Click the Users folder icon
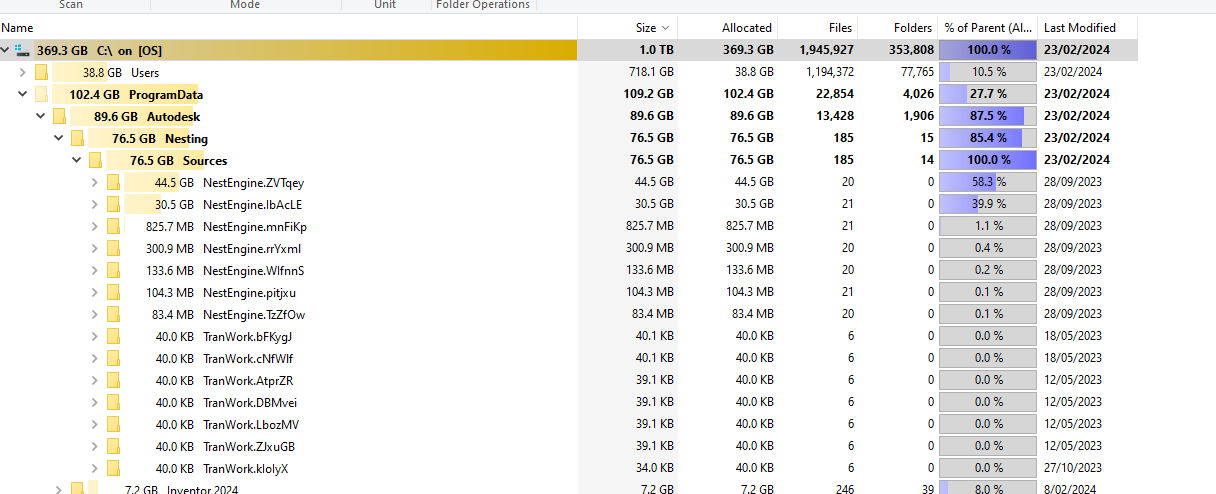Viewport: 1216px width, 494px height. point(41,72)
